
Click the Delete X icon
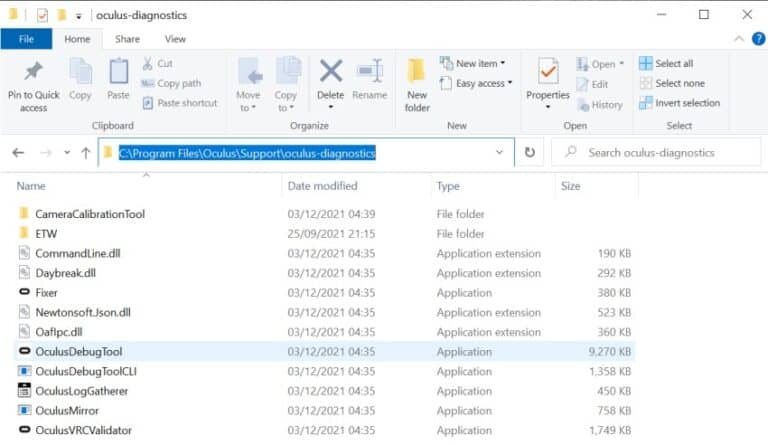click(331, 71)
